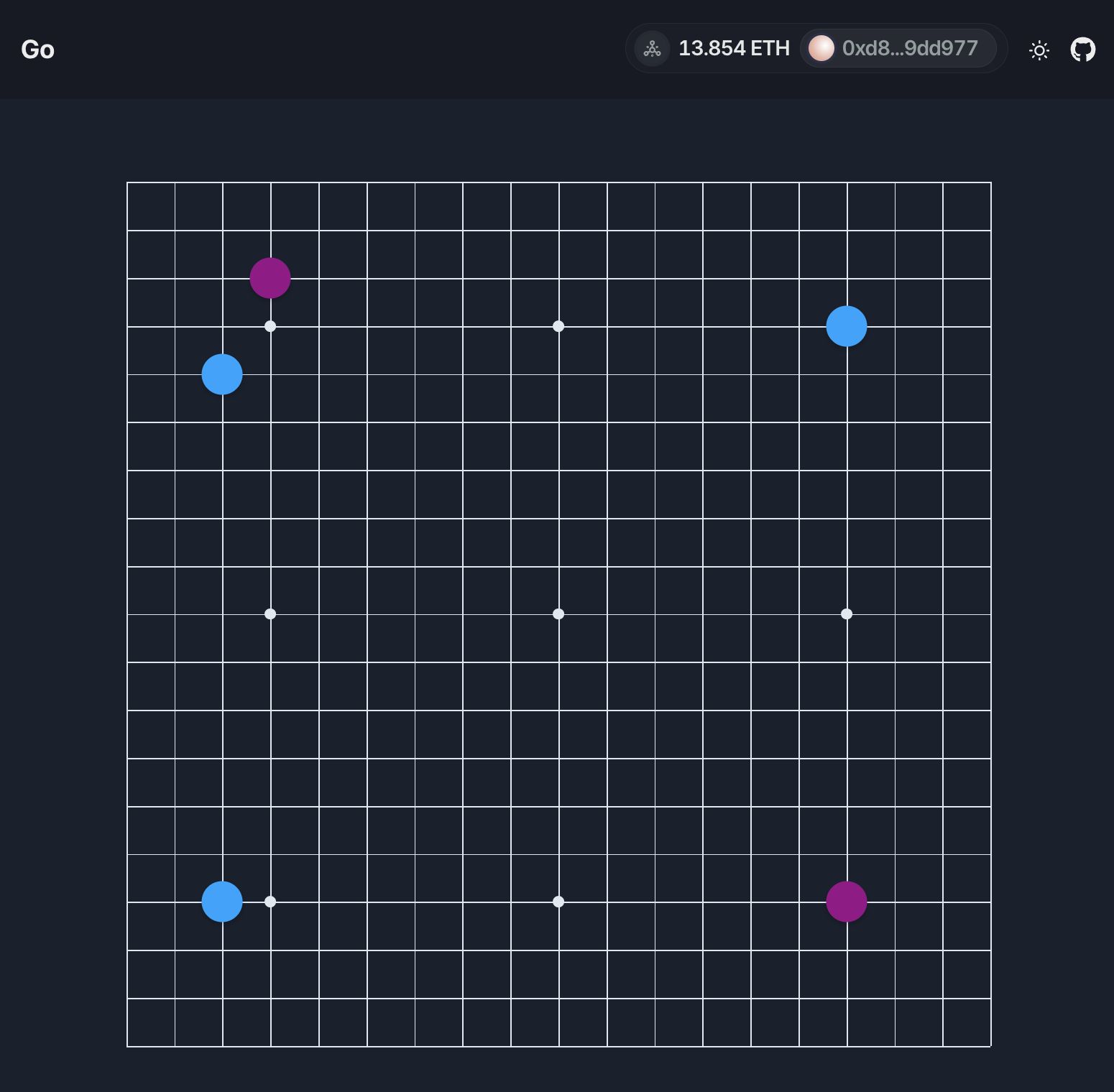
Task: Toggle light theme with sun icon
Action: tap(1039, 50)
